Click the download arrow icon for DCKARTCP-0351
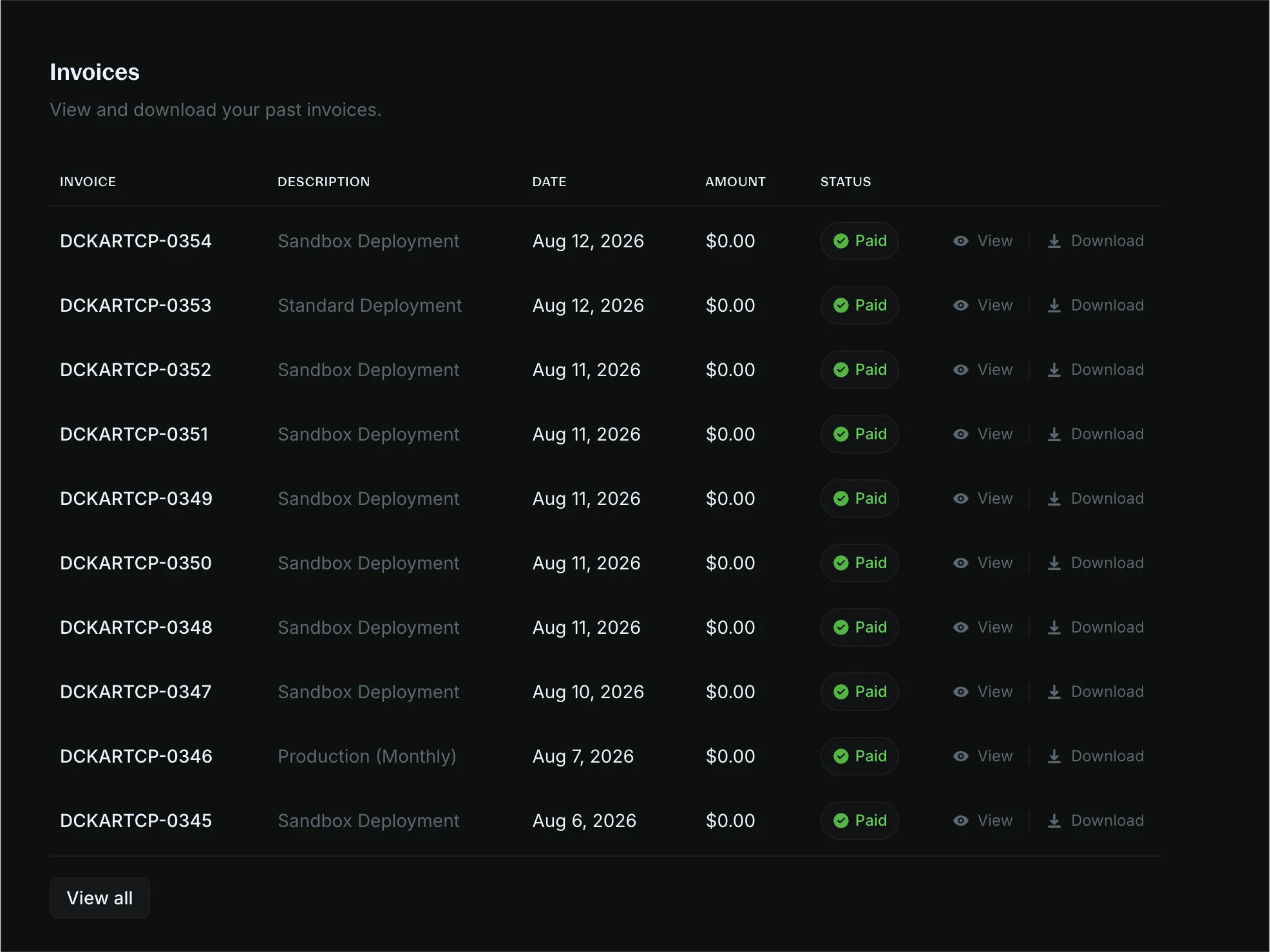This screenshot has width=1270, height=952. coord(1054,434)
